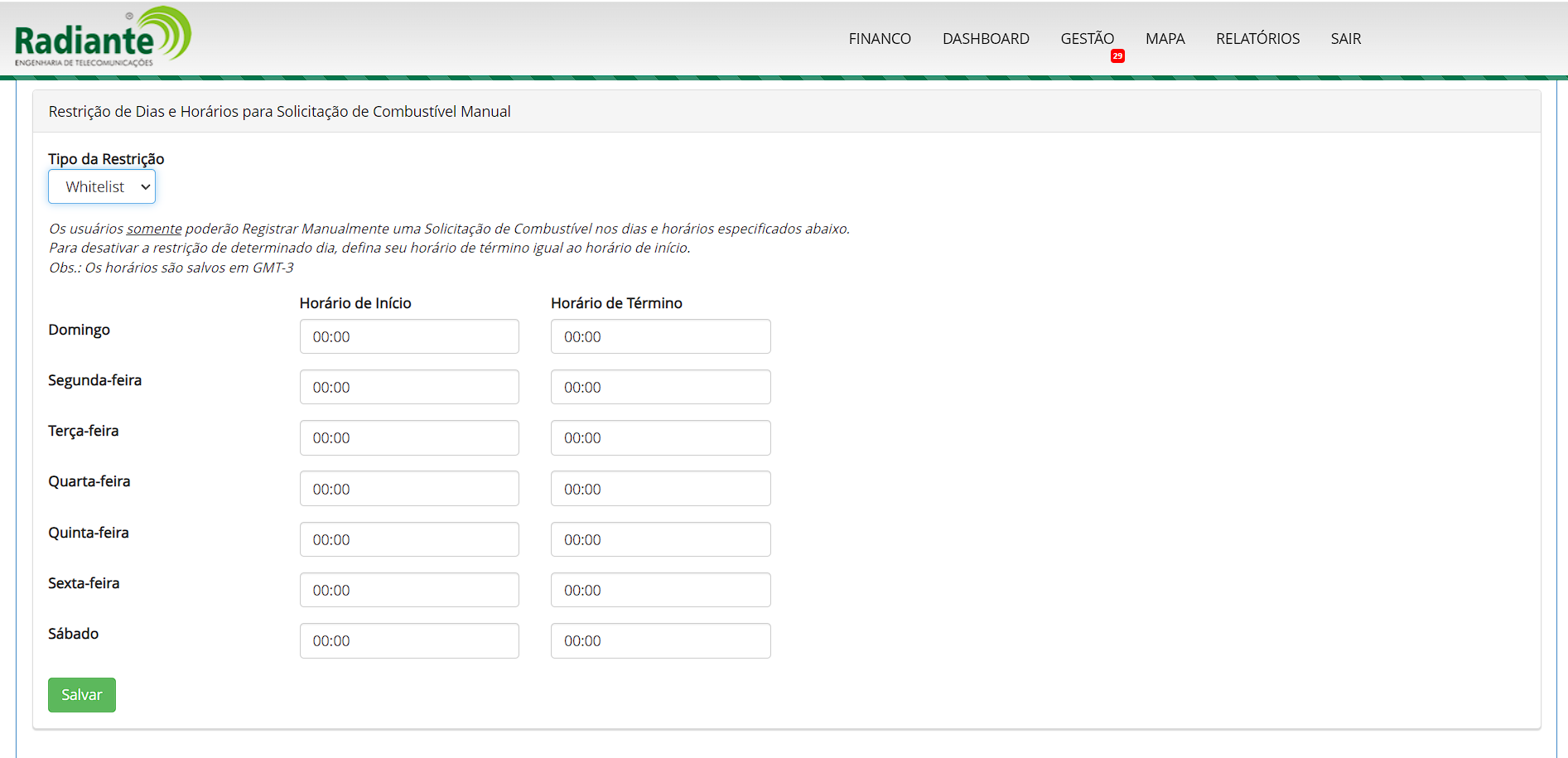Open the RELATÓRIOS menu
Screen dimensions: 1568x758
tap(1257, 39)
